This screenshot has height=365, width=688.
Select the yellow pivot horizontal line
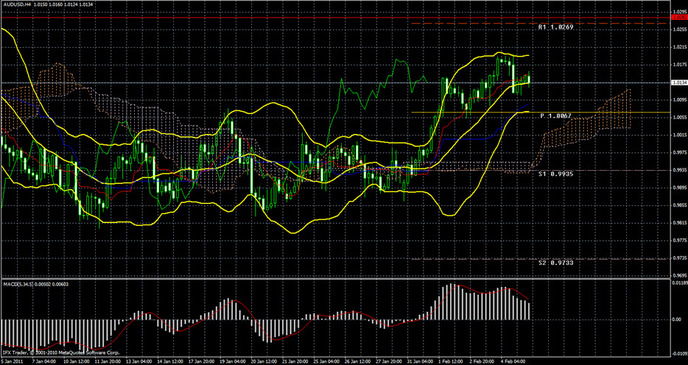(x=539, y=113)
